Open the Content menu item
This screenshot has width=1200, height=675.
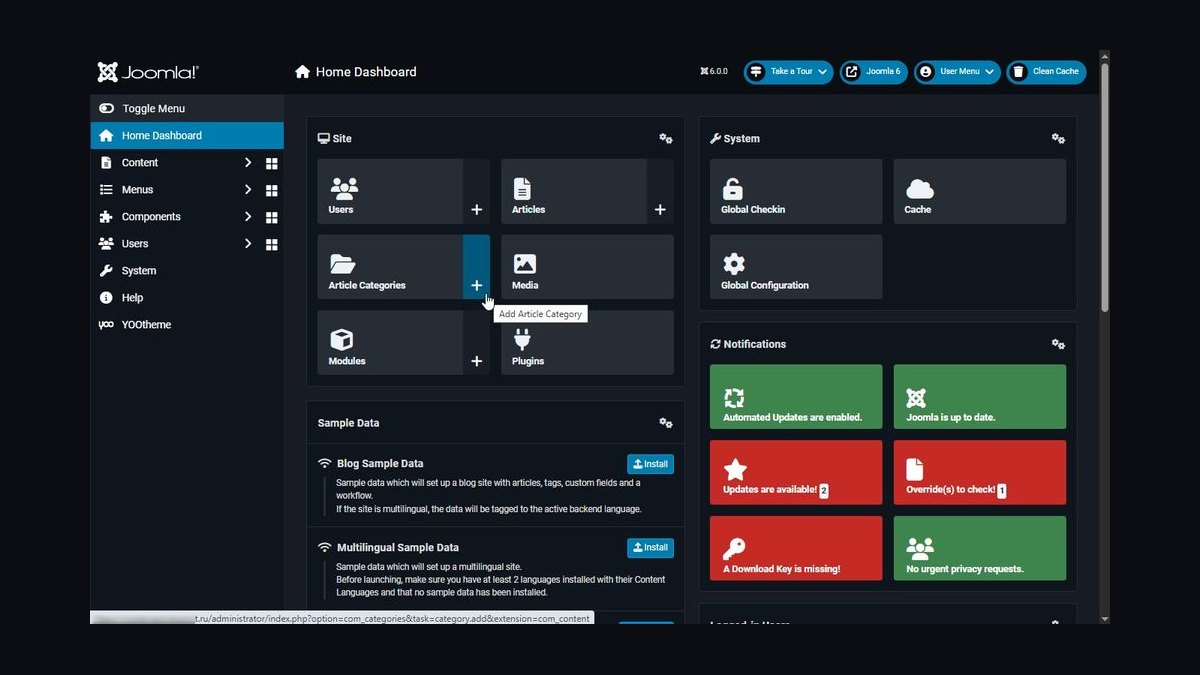[x=140, y=163]
